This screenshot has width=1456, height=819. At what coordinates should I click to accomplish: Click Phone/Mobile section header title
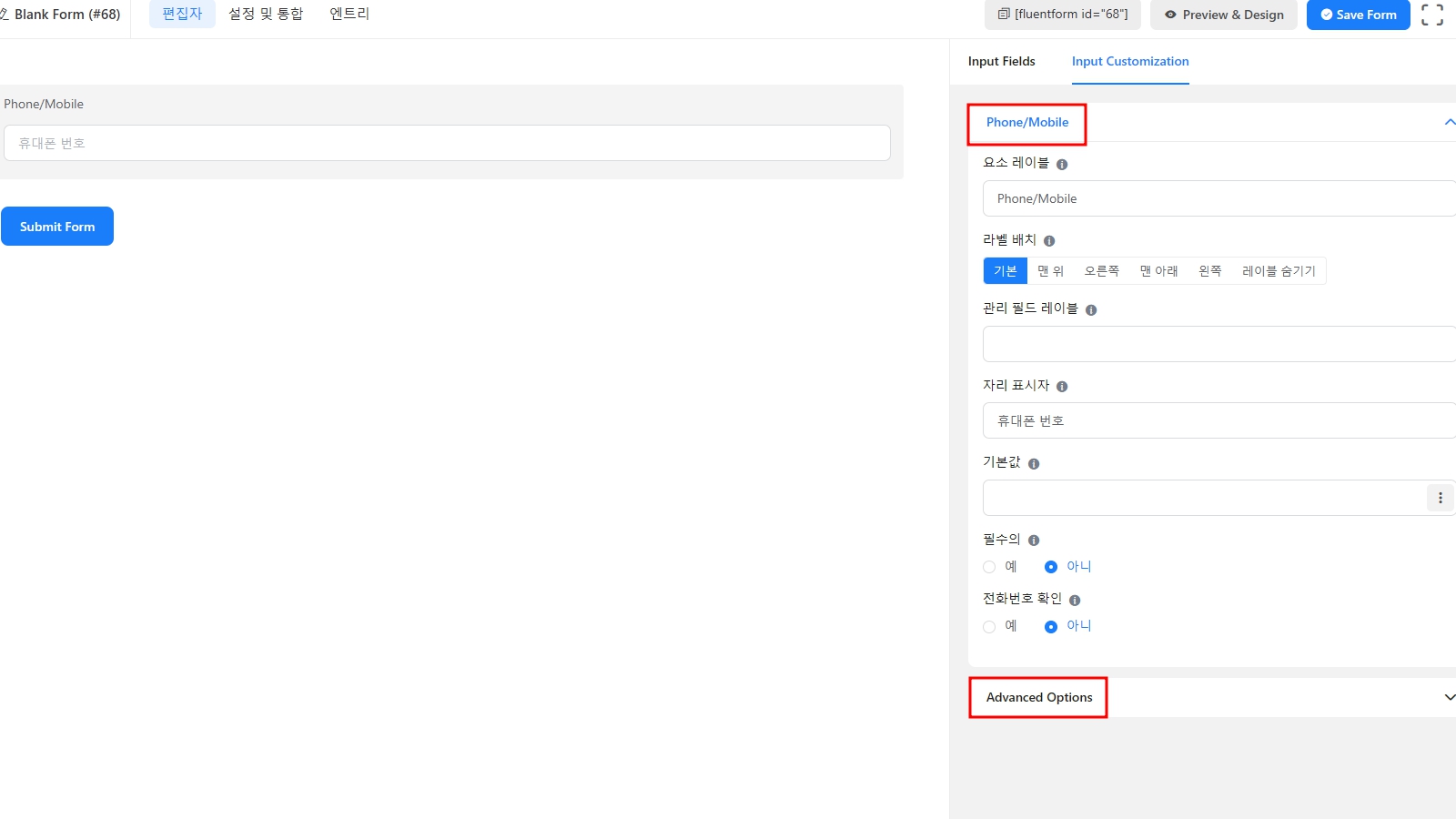pos(1027,122)
